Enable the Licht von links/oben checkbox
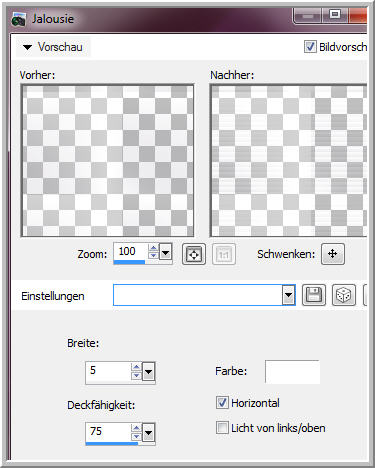This screenshot has width=375, height=468. coord(222,428)
